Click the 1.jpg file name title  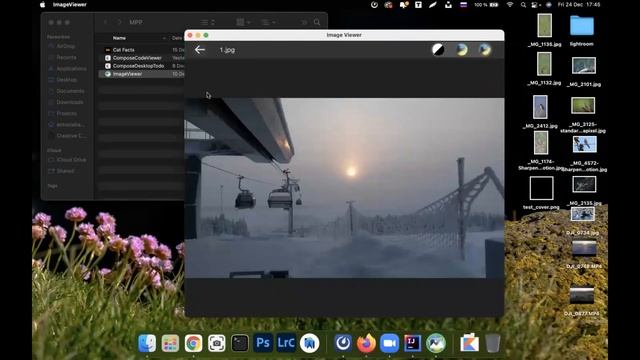pyautogui.click(x=227, y=50)
